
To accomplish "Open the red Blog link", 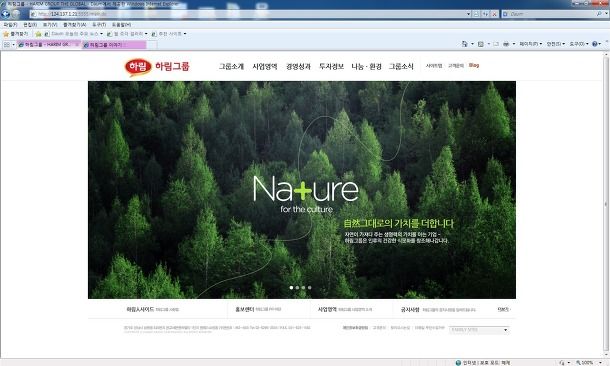I will point(474,65).
